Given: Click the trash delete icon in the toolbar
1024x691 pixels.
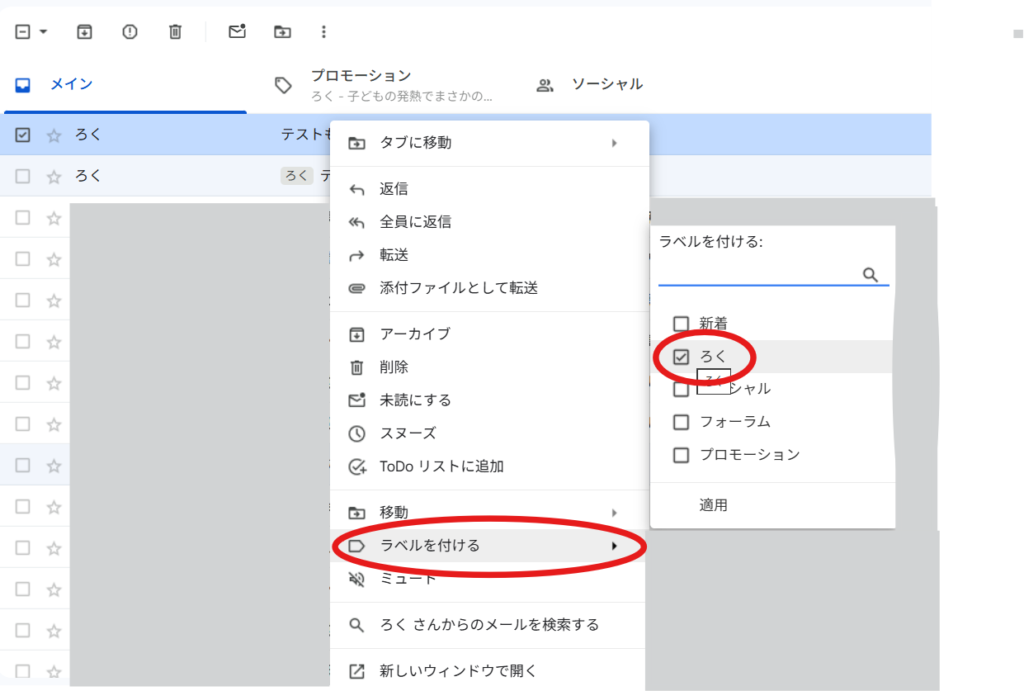Looking at the screenshot, I should tap(174, 31).
